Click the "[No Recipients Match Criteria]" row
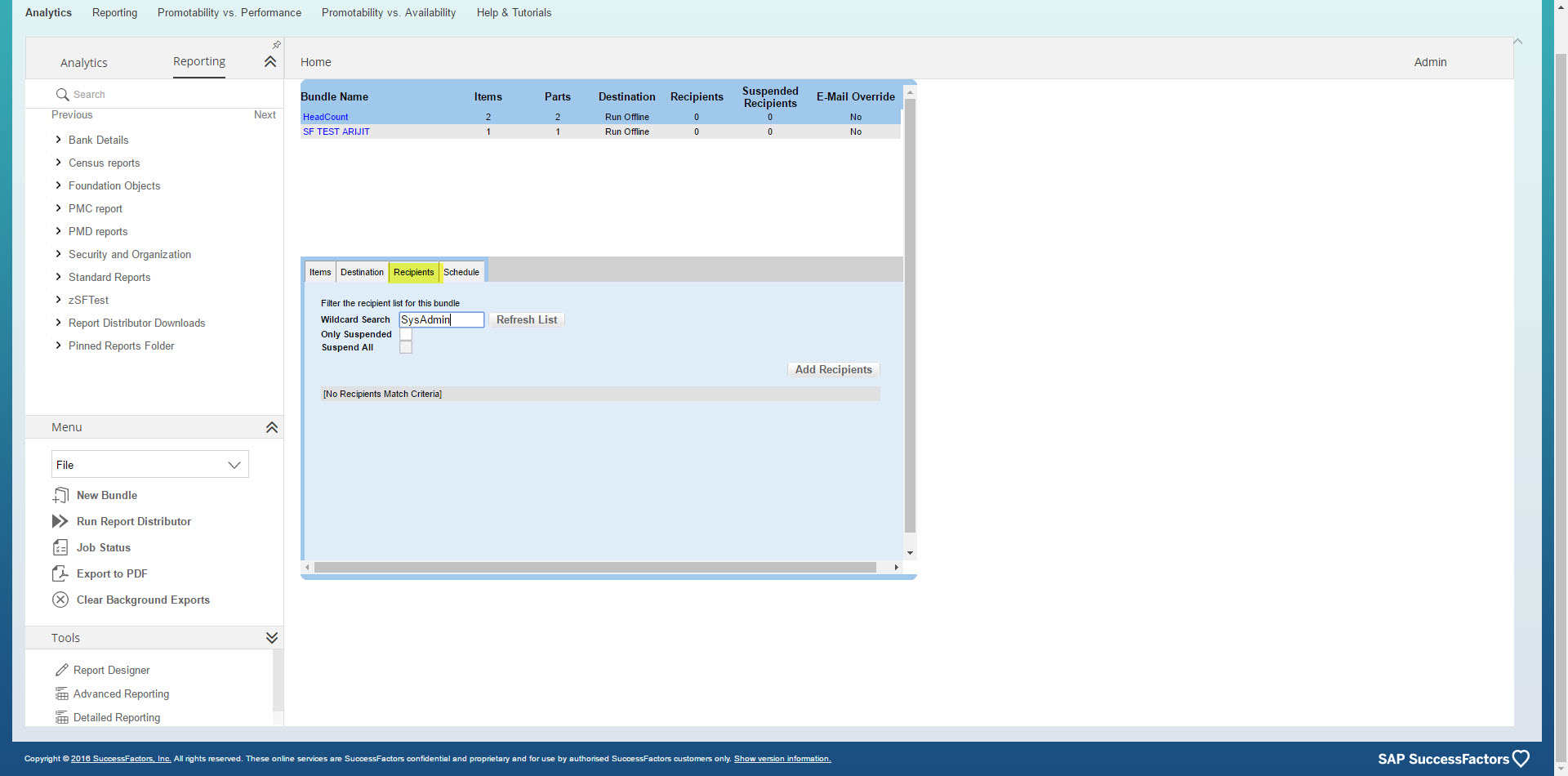The image size is (1568, 776). click(600, 394)
